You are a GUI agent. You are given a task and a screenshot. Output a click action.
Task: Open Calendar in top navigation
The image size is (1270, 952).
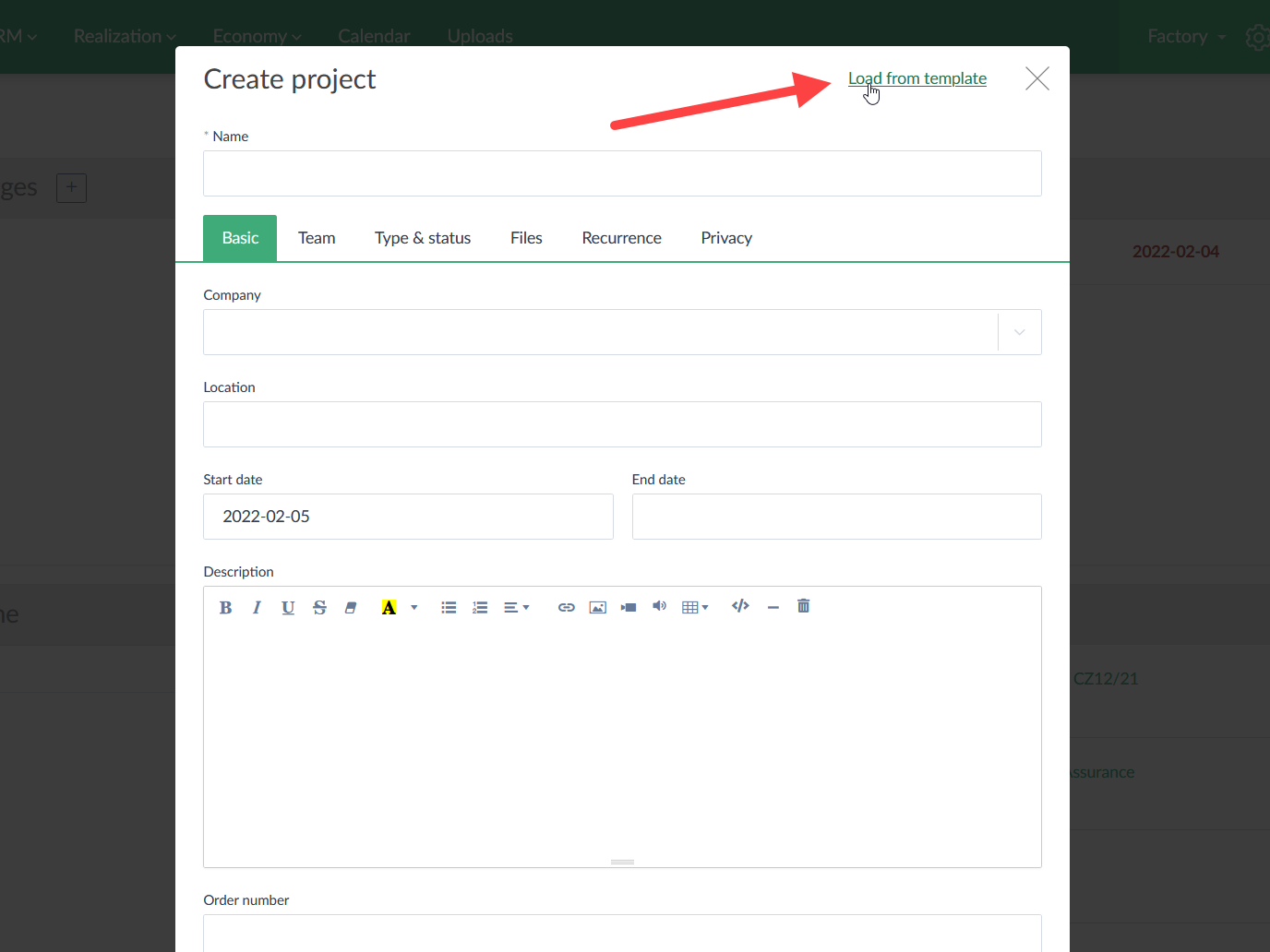(374, 36)
